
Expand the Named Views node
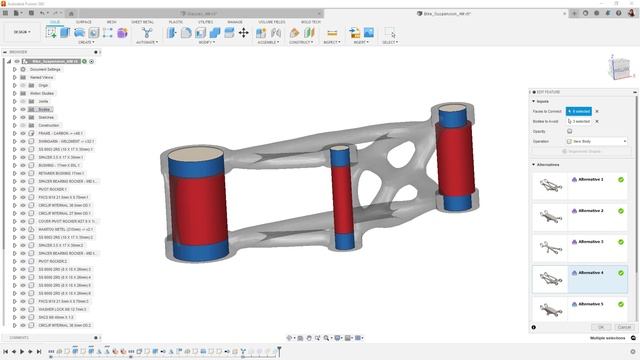click(x=15, y=77)
